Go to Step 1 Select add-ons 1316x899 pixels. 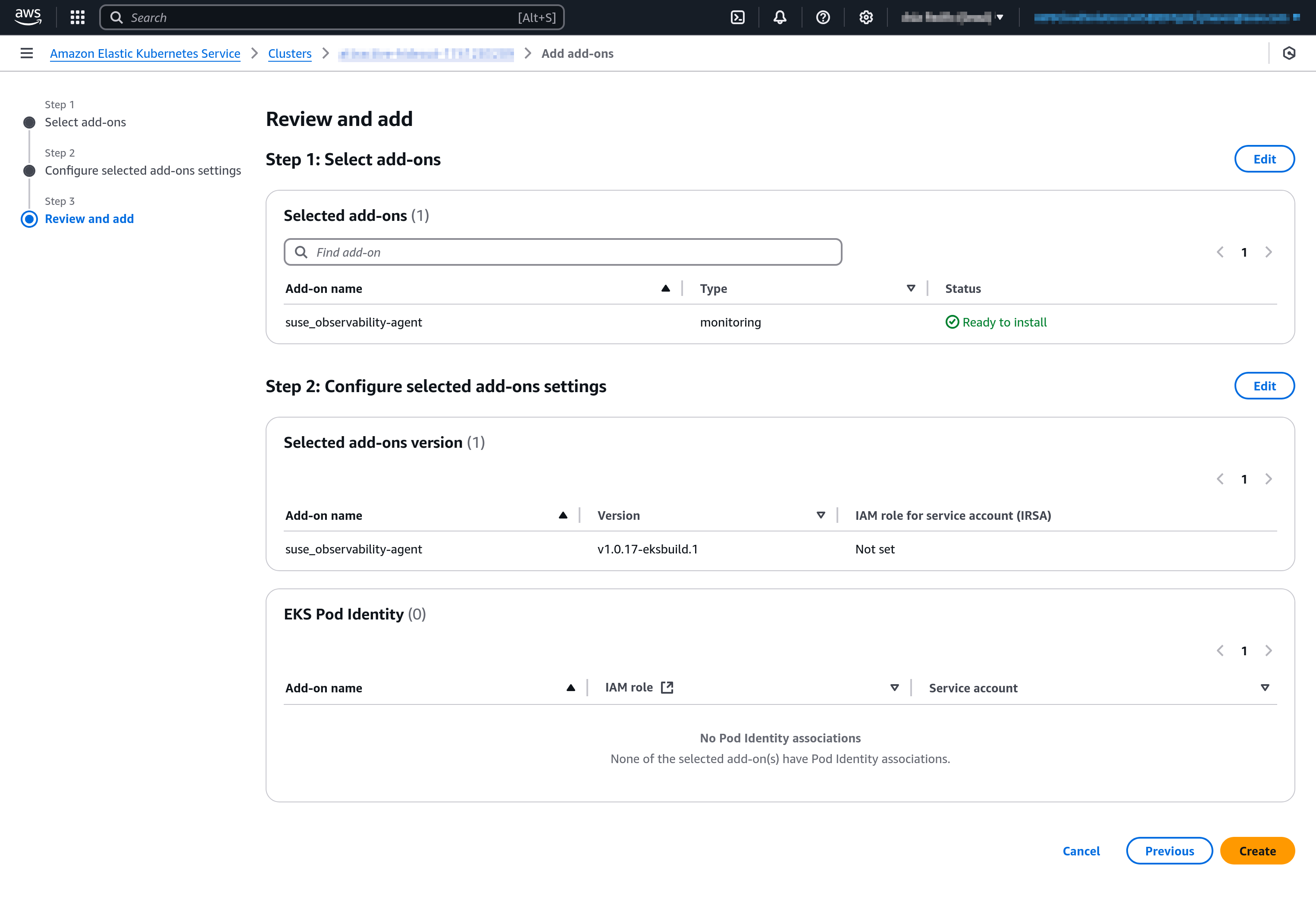pos(85,122)
